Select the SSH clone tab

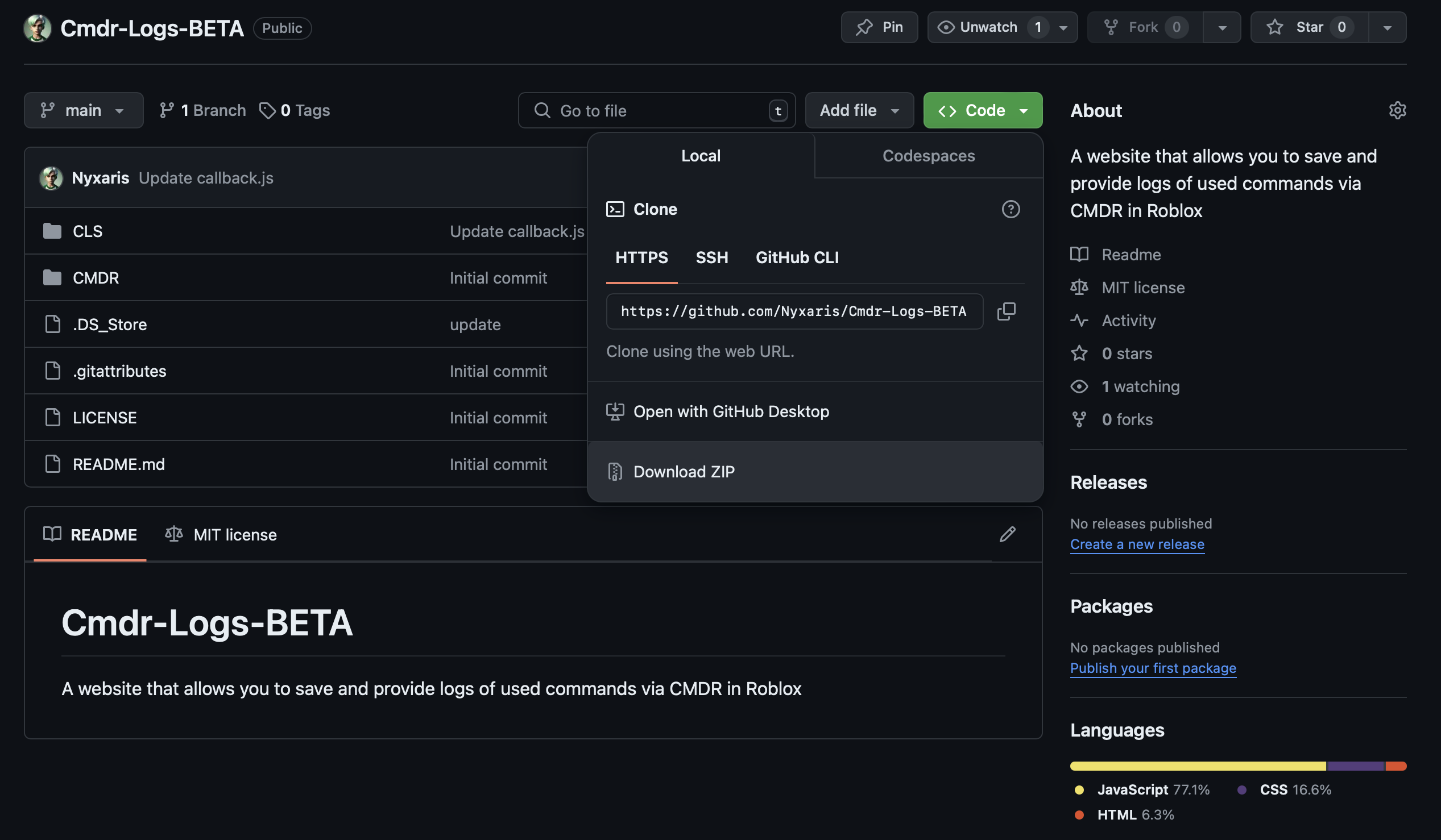click(712, 257)
